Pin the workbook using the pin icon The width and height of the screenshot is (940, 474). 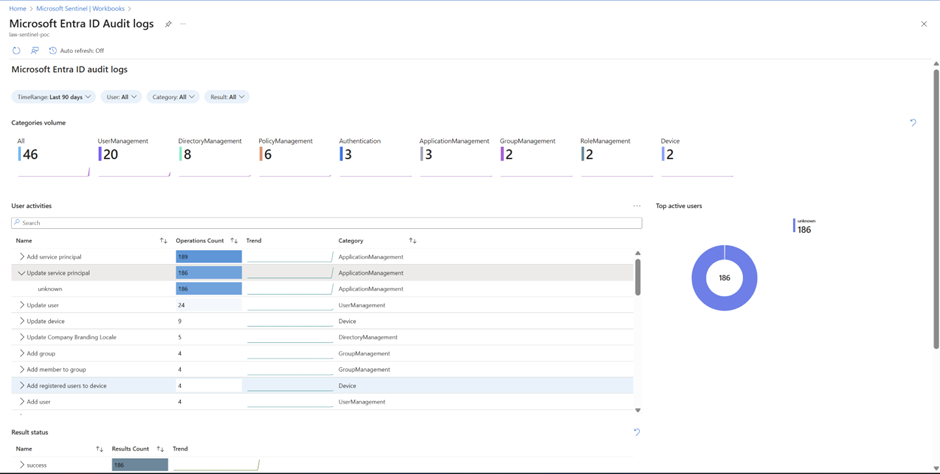coord(168,24)
